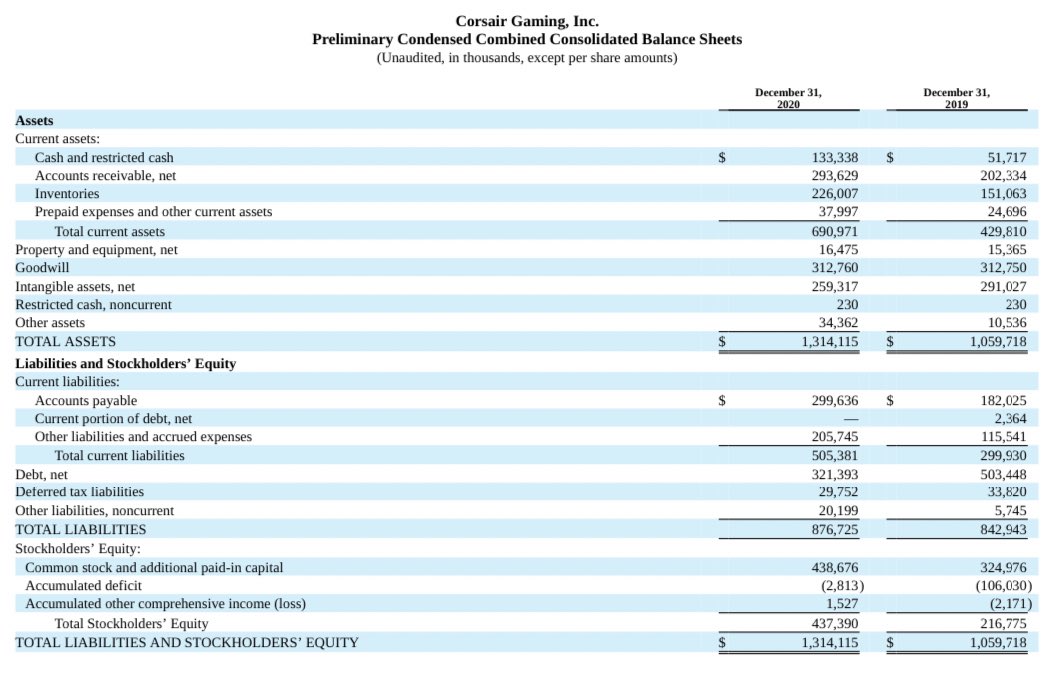The width and height of the screenshot is (1063, 680).
Task: Select the December 31, 2020 column header
Action: (x=788, y=98)
